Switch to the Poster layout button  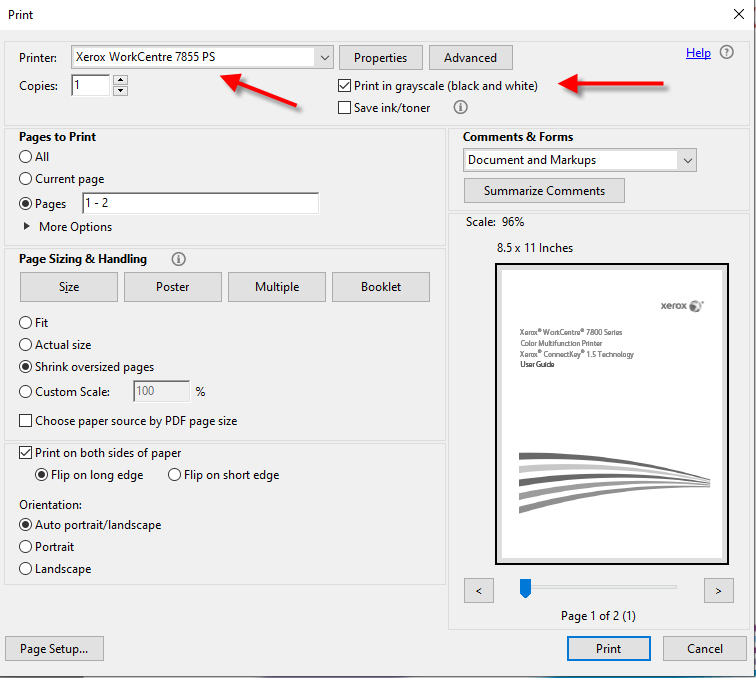click(x=173, y=287)
